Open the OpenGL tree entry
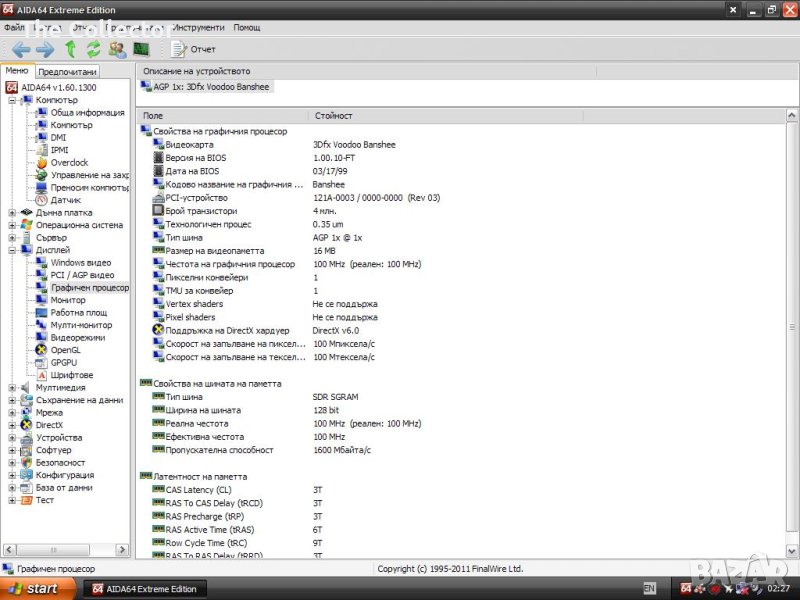The image size is (800, 600). (x=65, y=350)
